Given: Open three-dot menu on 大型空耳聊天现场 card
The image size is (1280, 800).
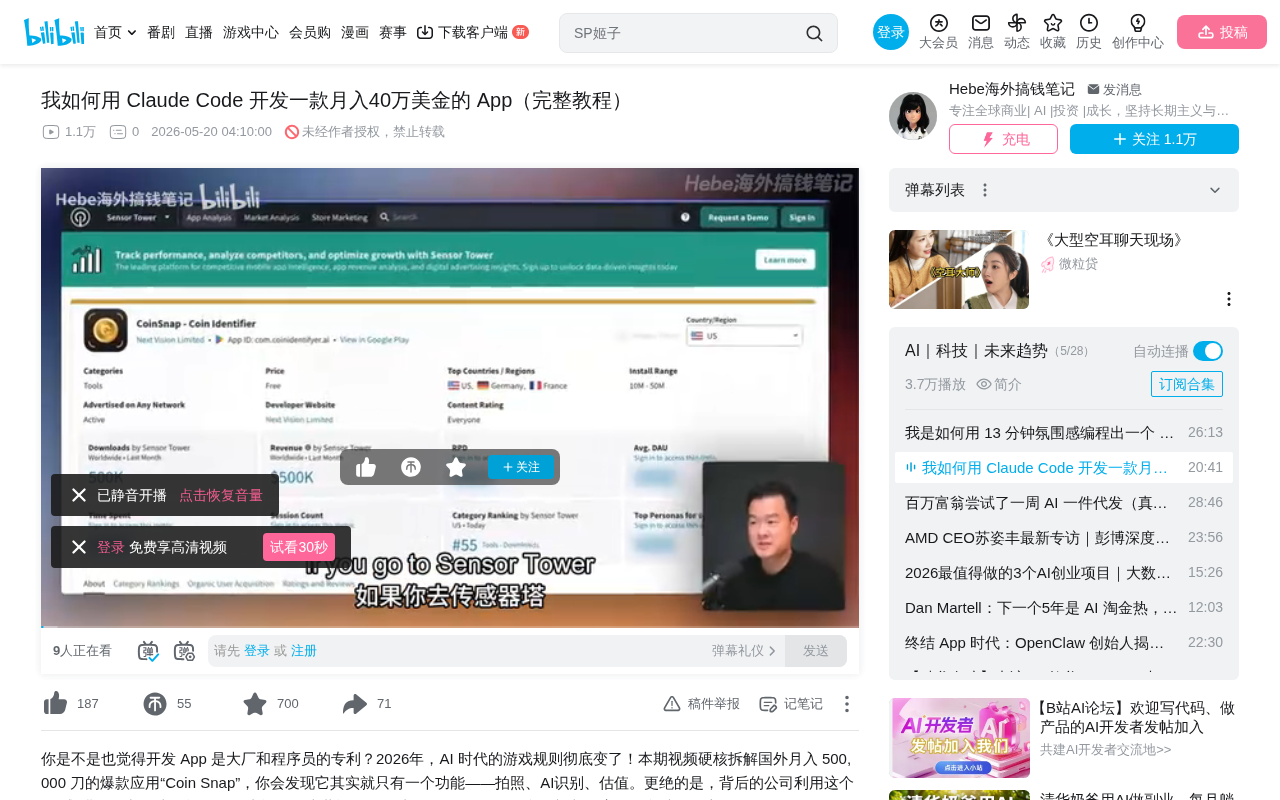Looking at the screenshot, I should click(x=1229, y=299).
